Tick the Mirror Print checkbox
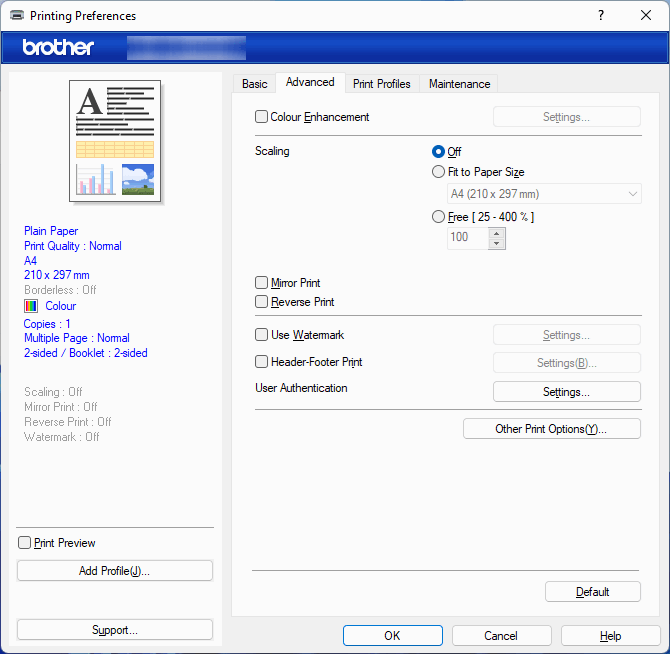 coord(262,283)
